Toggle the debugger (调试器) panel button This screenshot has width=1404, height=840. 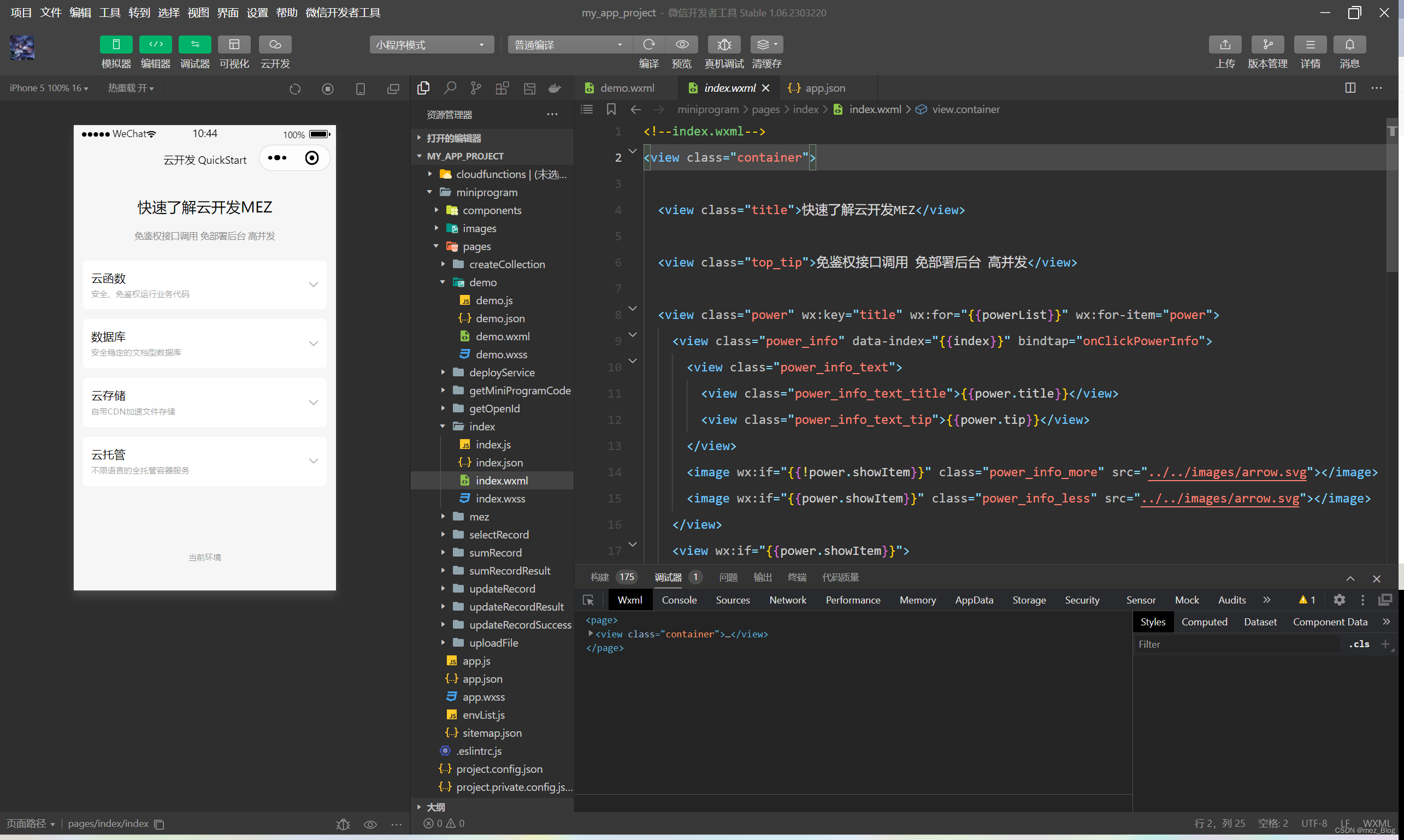coord(194,45)
